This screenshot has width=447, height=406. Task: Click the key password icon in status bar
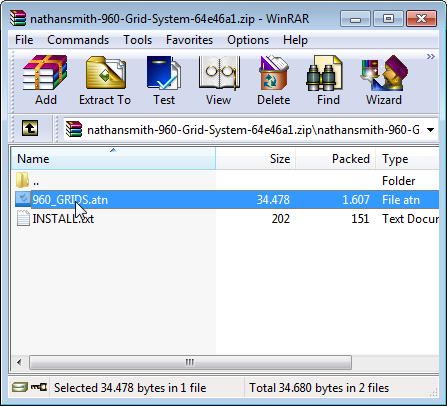[x=39, y=387]
